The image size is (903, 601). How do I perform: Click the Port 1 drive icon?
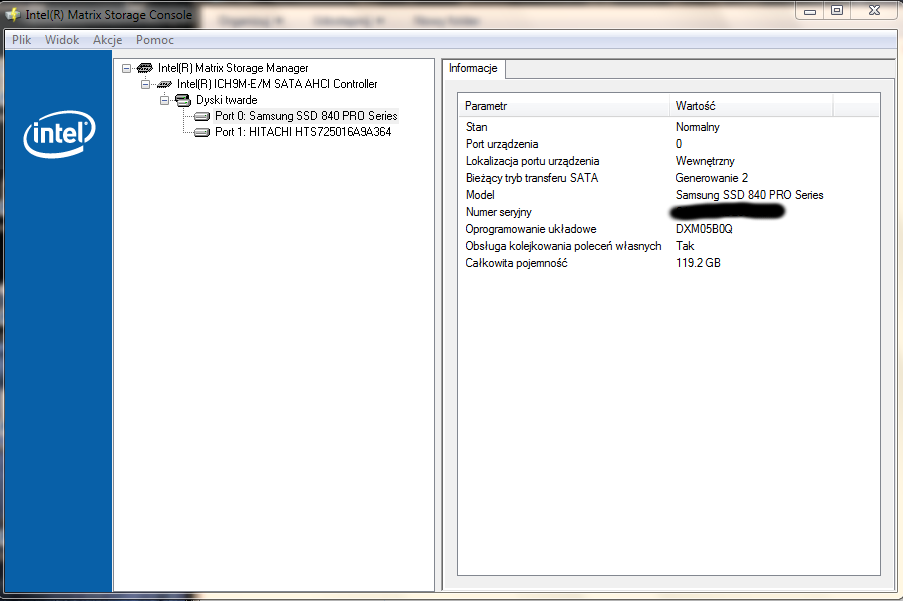click(x=202, y=132)
